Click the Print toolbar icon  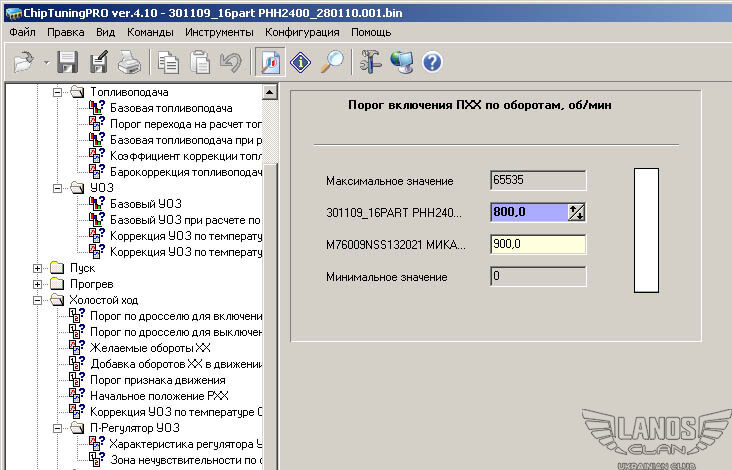pyautogui.click(x=129, y=62)
